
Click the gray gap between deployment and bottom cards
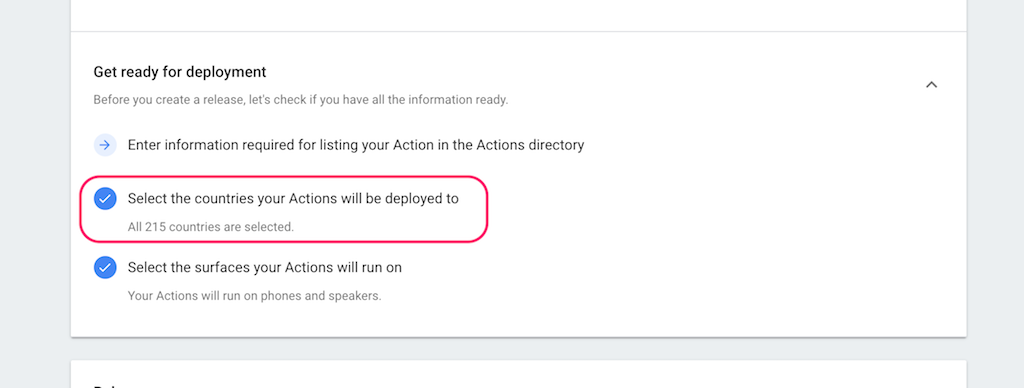519,349
